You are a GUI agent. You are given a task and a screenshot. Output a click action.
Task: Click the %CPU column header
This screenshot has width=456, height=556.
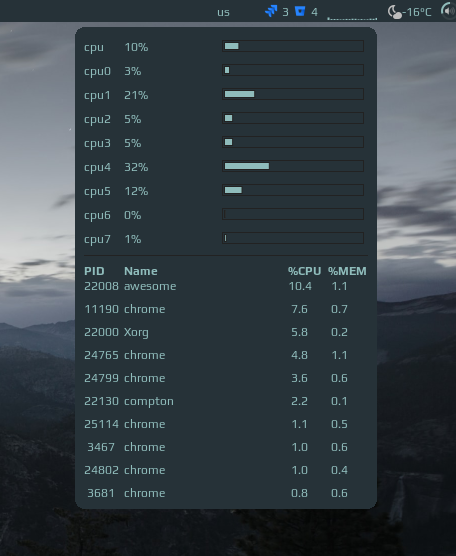(304, 271)
